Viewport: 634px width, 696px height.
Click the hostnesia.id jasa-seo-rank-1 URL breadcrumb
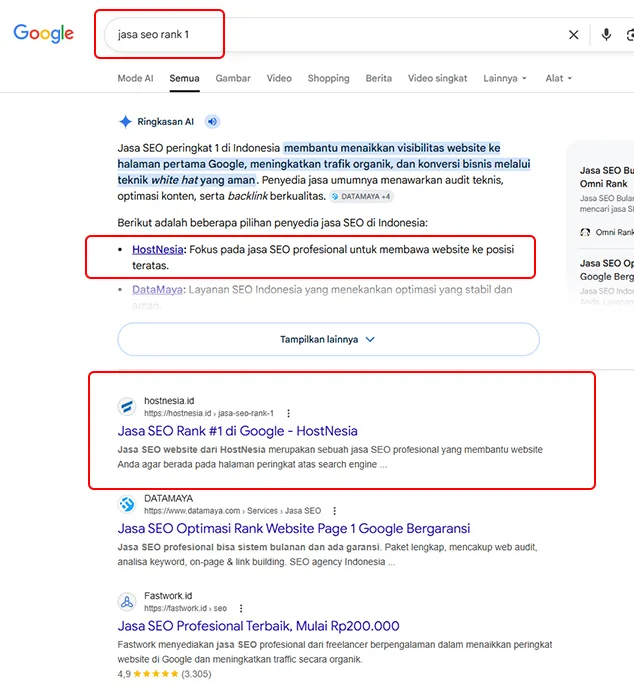[209, 413]
